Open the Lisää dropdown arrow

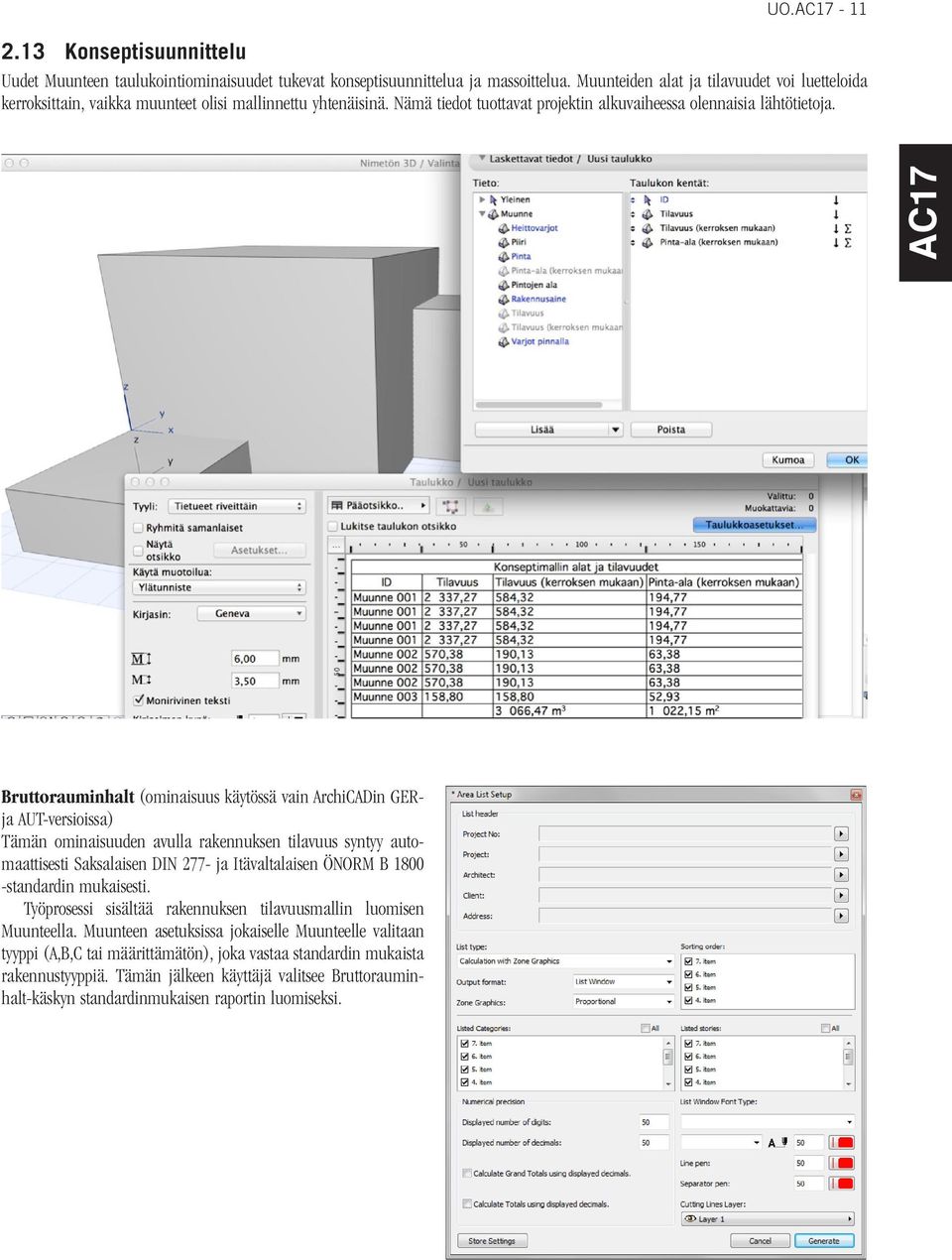pyautogui.click(x=615, y=430)
